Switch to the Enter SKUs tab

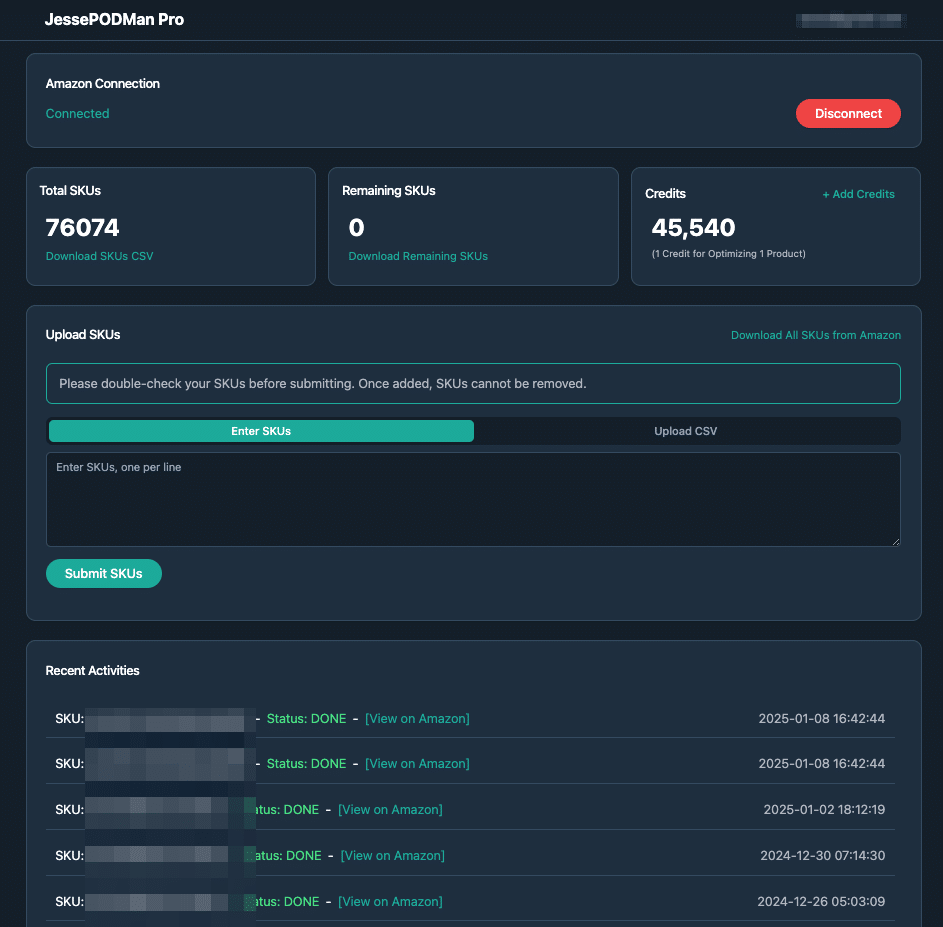coord(261,431)
